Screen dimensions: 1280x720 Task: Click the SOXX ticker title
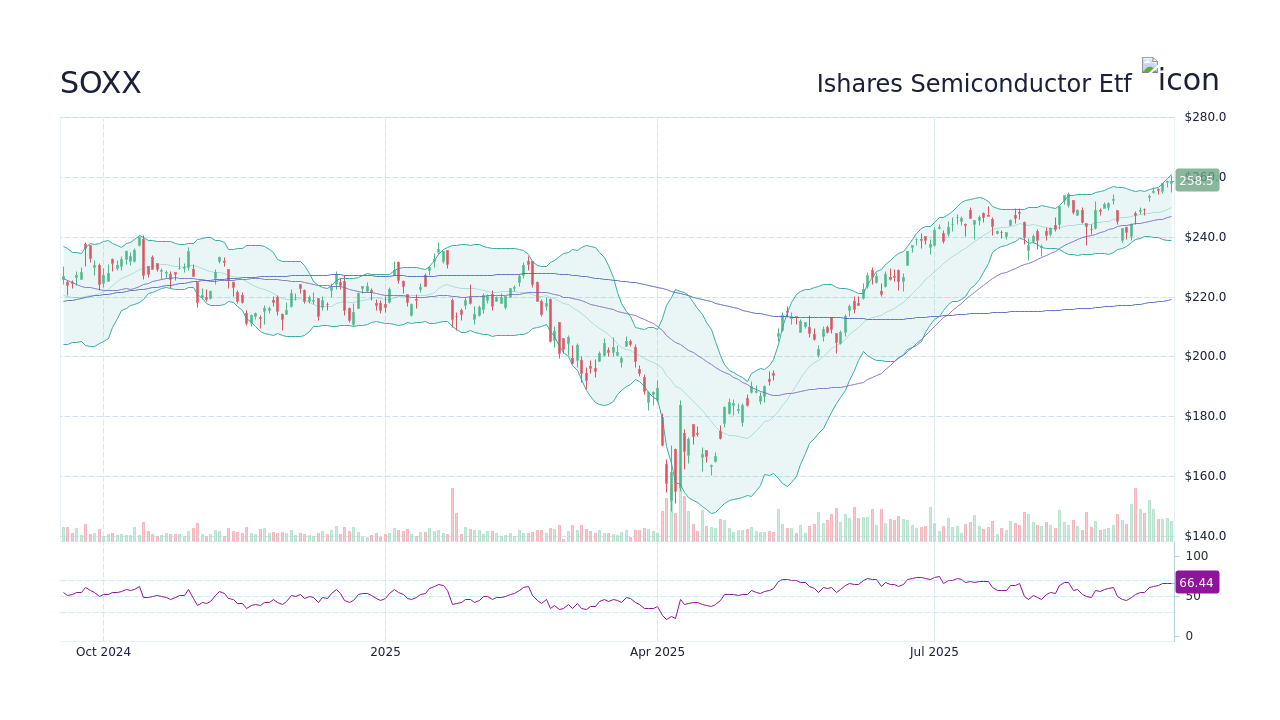[101, 84]
